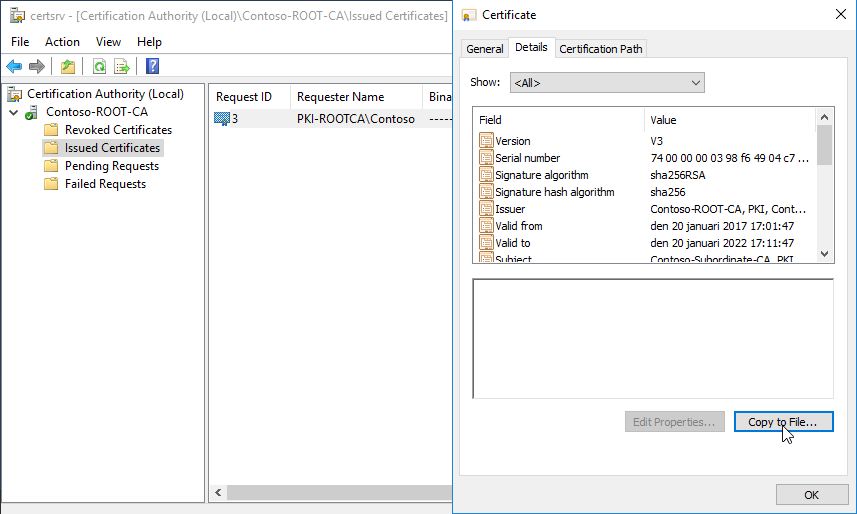Screen dimensions: 857x514
Task: Click the Valid to field icon
Action: coord(486,242)
